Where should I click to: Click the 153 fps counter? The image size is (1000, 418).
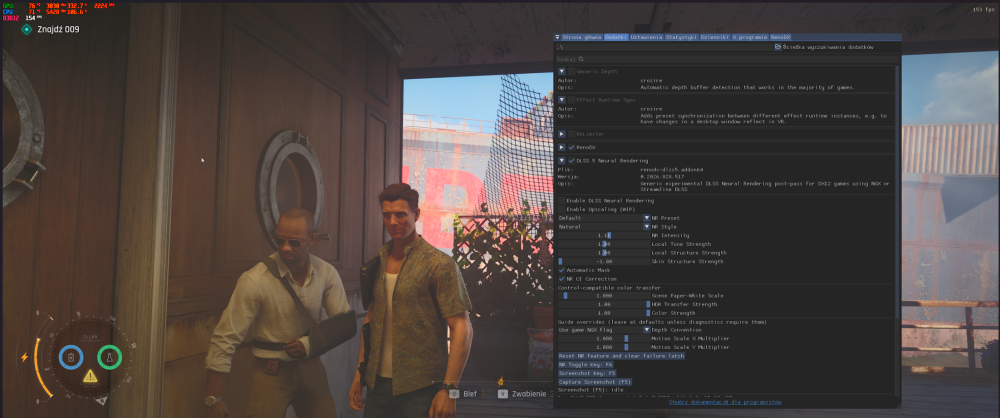click(982, 9)
